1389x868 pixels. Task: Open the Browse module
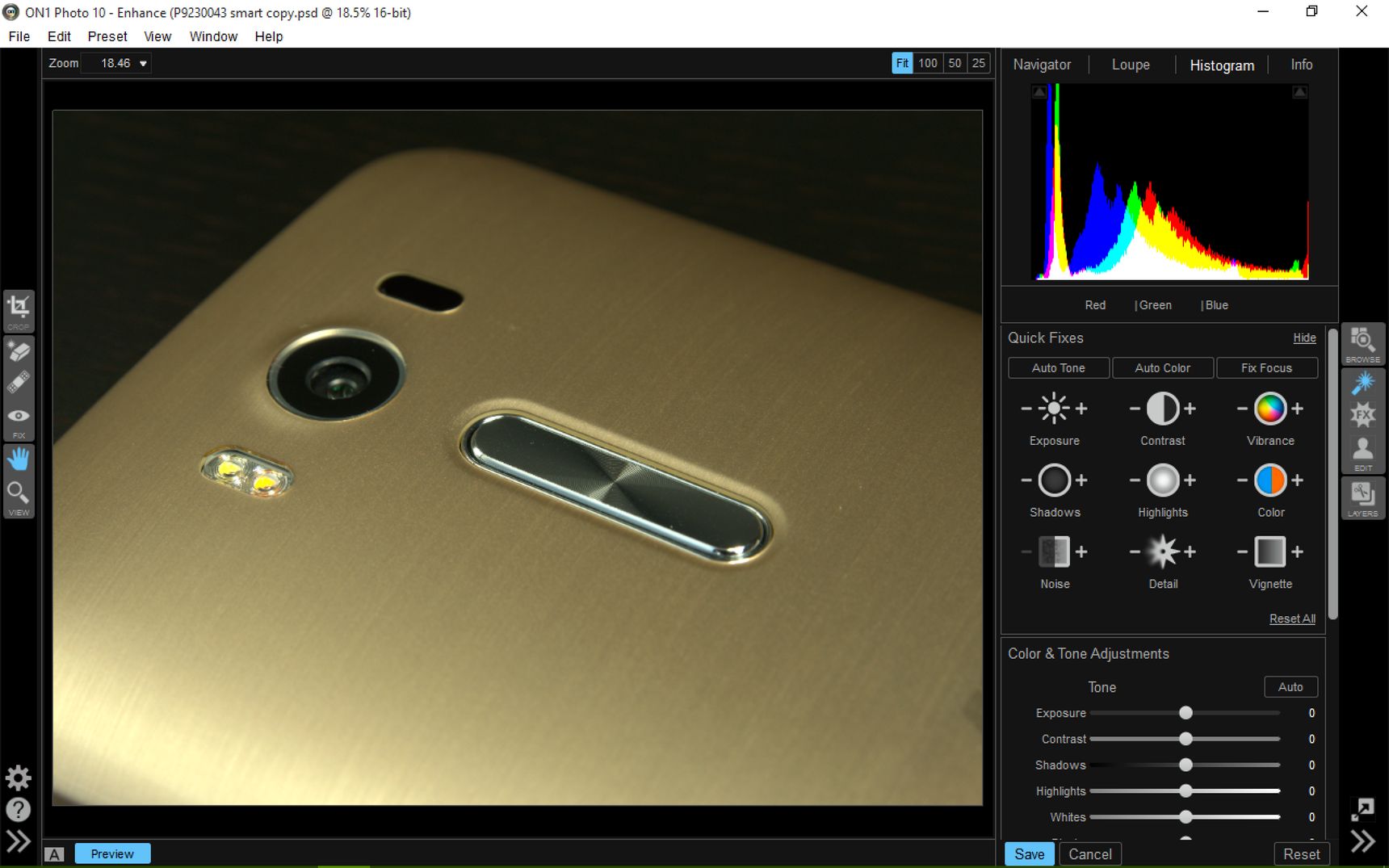(x=1362, y=344)
